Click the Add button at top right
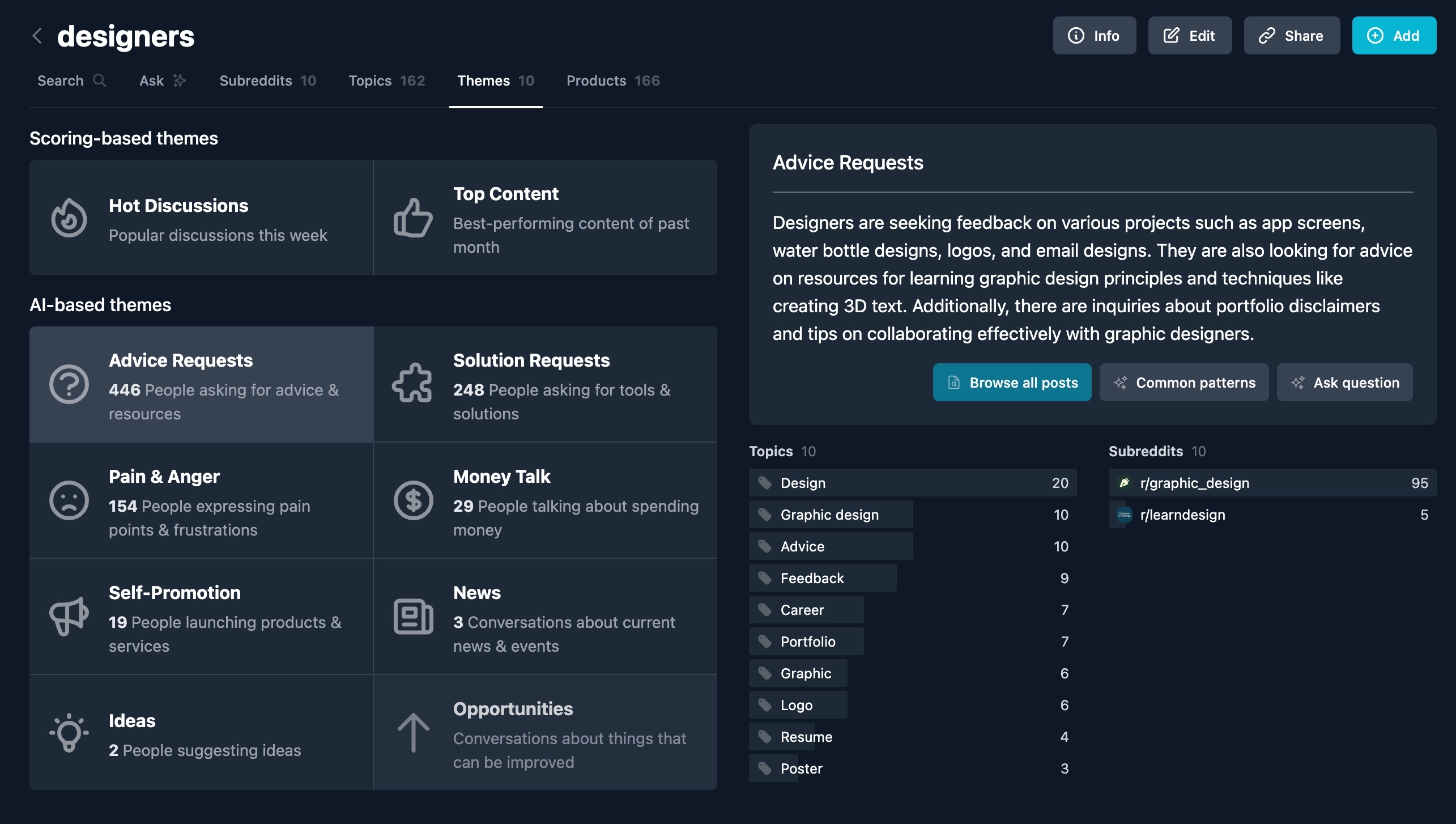Screen dimensions: 1456x824 coord(1394,35)
